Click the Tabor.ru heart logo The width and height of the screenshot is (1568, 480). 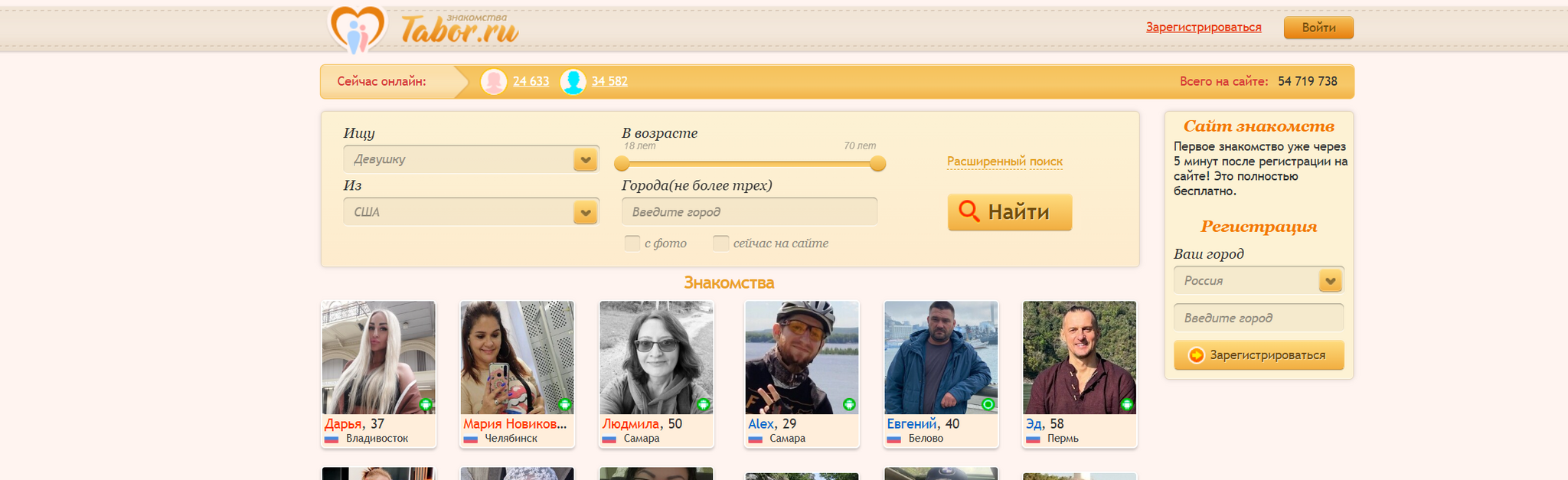[x=357, y=29]
